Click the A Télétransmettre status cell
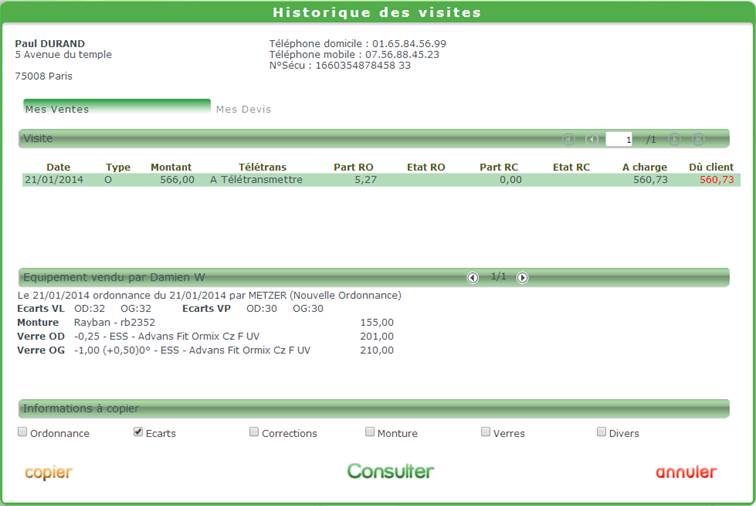This screenshot has height=506, width=756. tap(256, 180)
